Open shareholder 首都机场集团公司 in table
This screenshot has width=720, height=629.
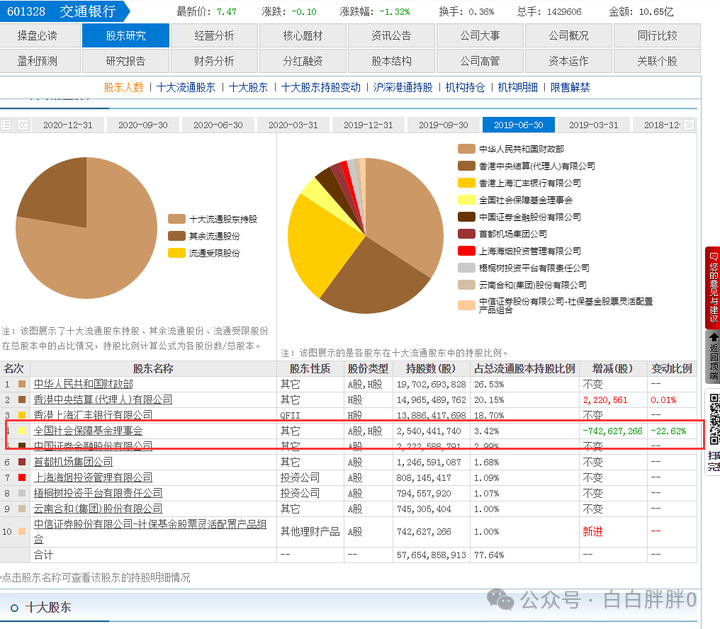pos(73,462)
